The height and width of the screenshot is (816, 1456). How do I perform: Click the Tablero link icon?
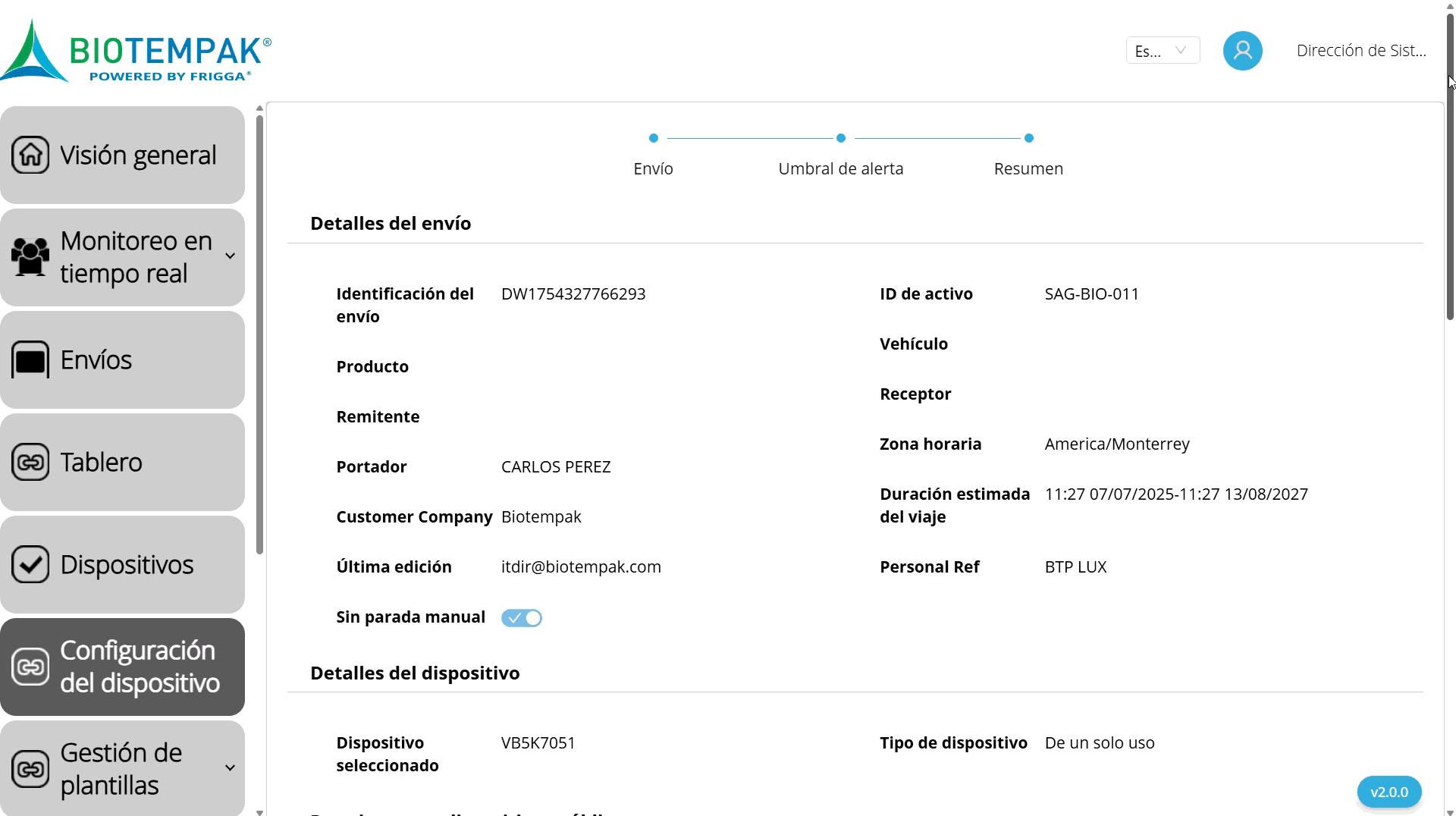point(30,462)
